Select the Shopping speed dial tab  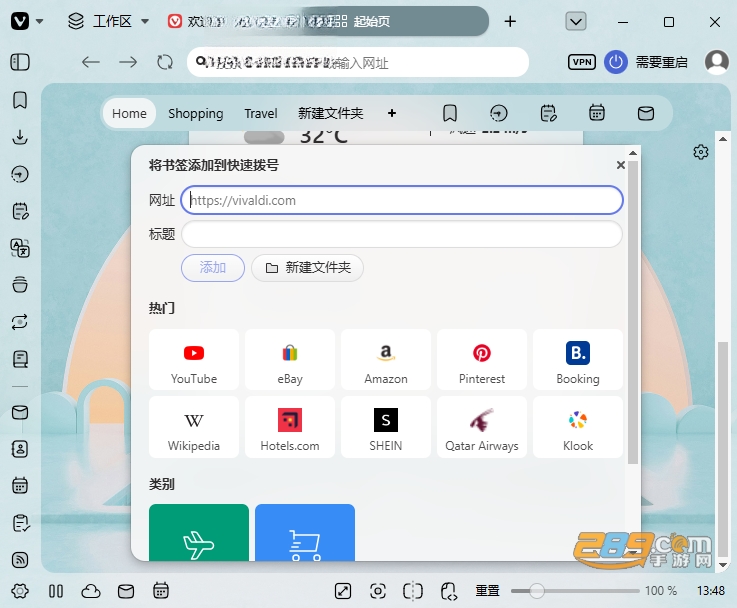point(196,113)
